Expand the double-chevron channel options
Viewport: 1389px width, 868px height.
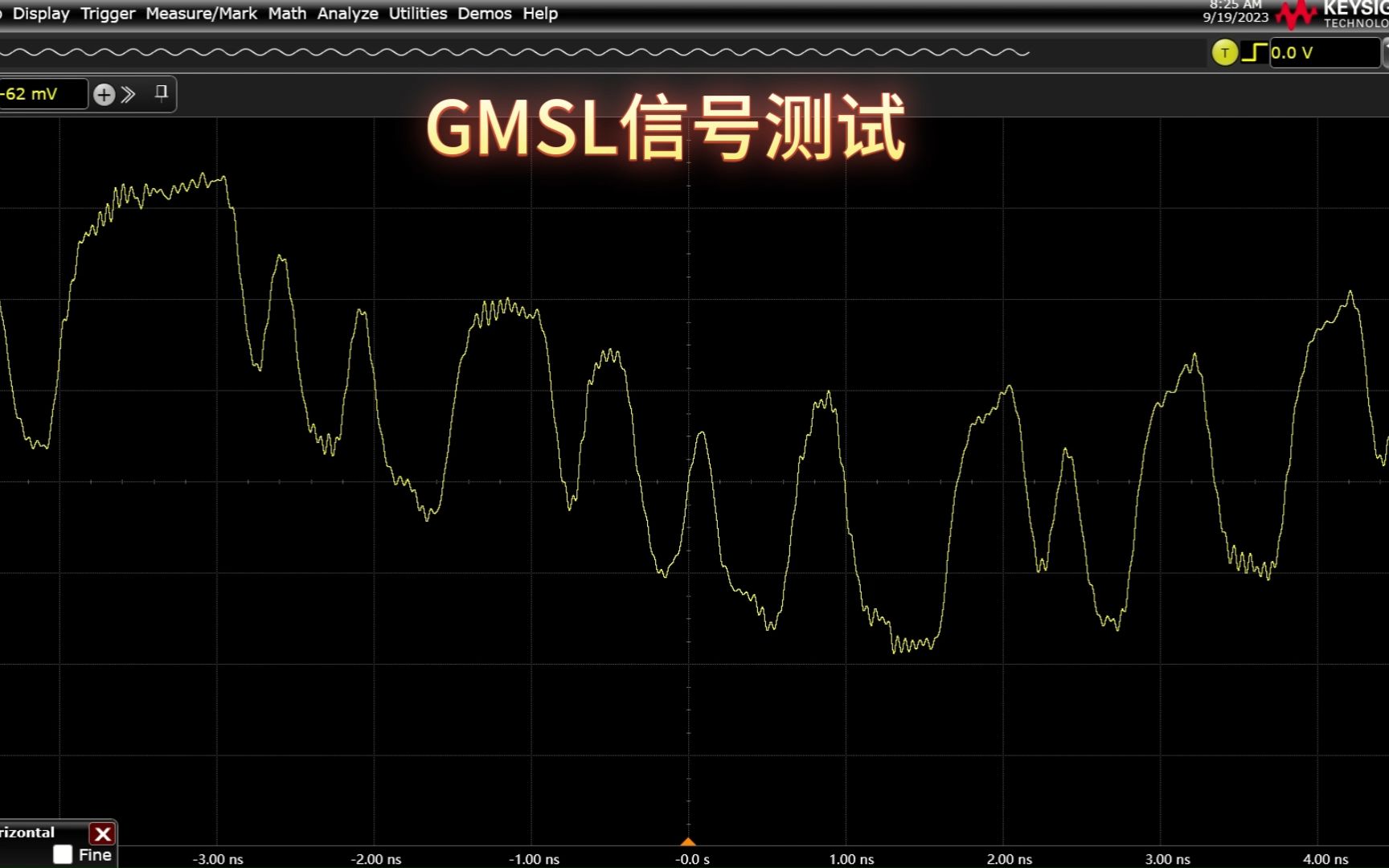click(x=129, y=95)
